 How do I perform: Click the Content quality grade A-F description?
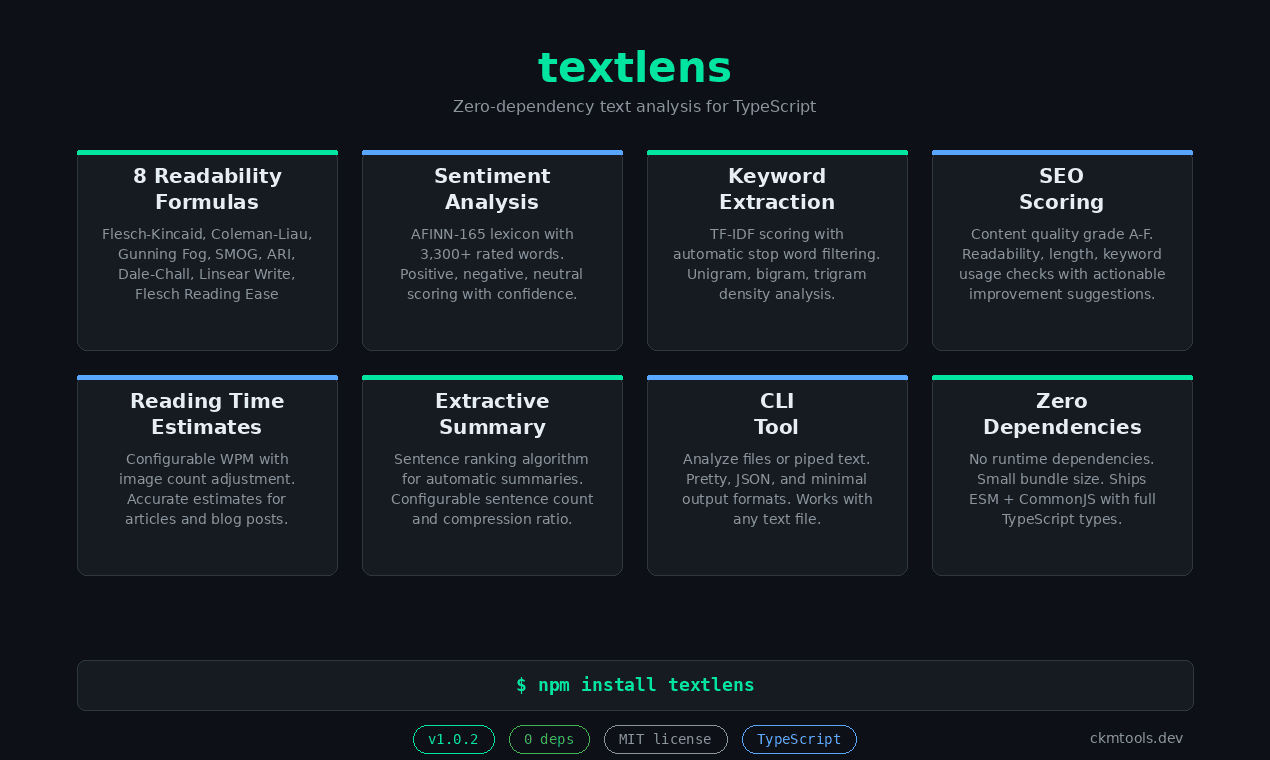click(x=1061, y=264)
